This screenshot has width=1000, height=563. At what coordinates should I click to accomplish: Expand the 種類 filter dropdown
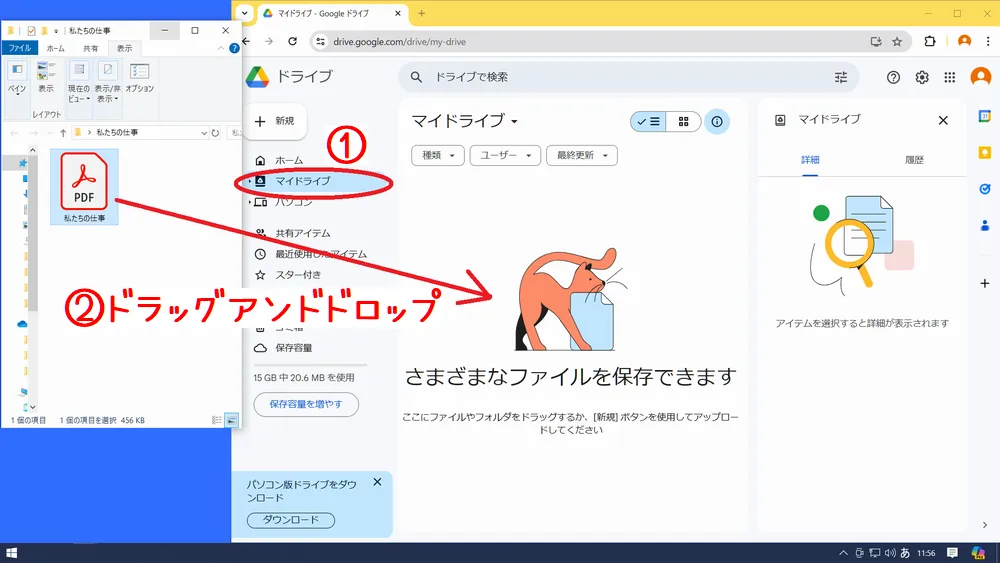click(438, 155)
